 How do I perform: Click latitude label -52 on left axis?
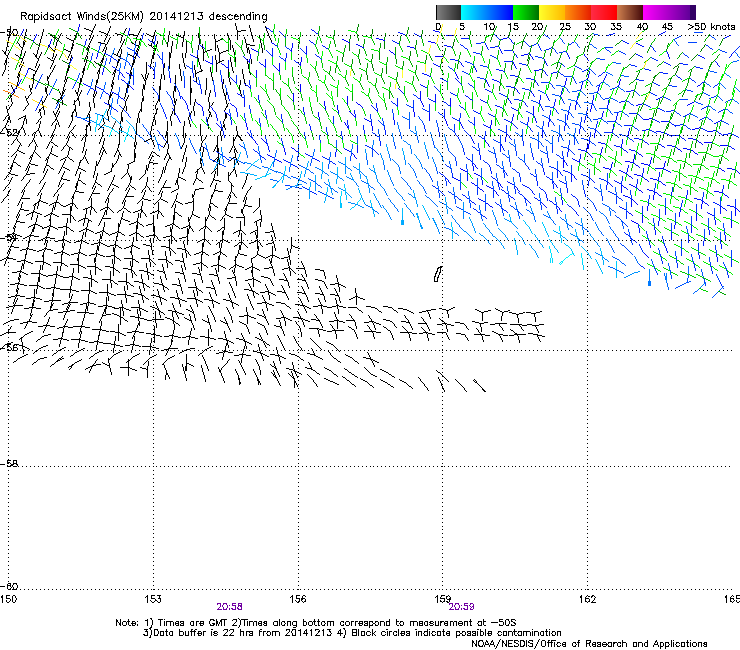click(x=9, y=133)
